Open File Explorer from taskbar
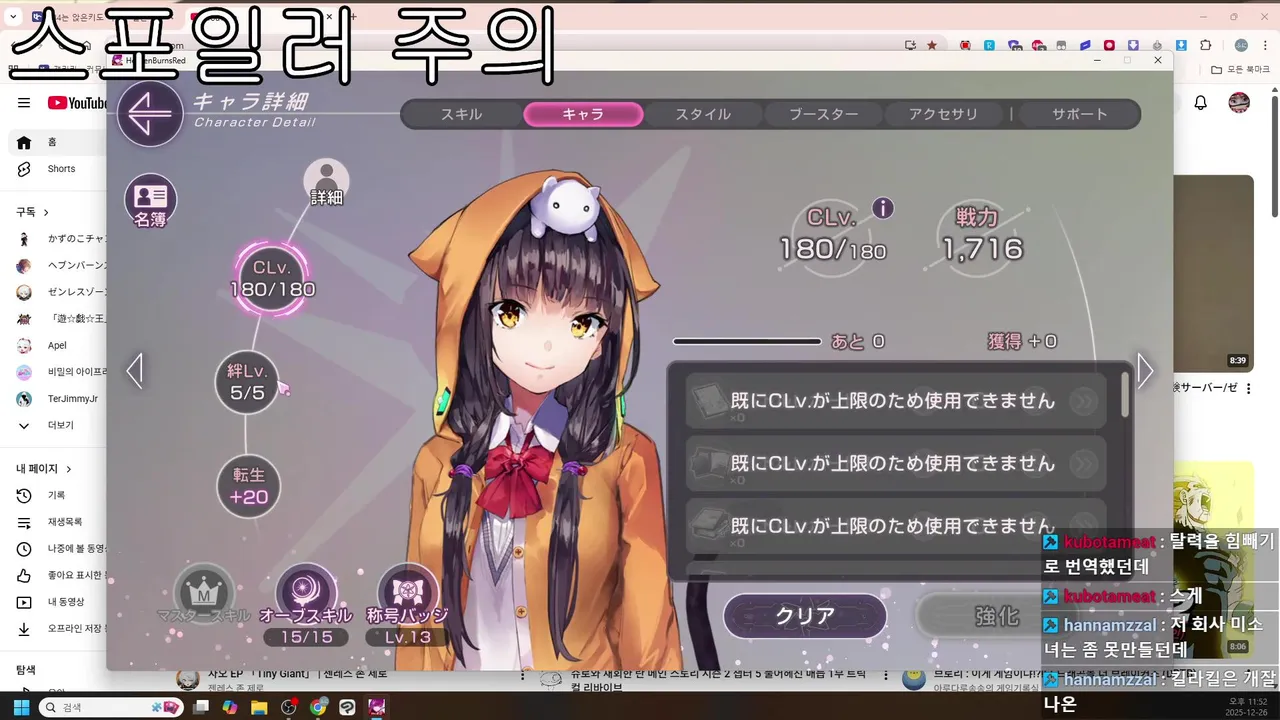The height and width of the screenshot is (720, 1280). [x=259, y=707]
